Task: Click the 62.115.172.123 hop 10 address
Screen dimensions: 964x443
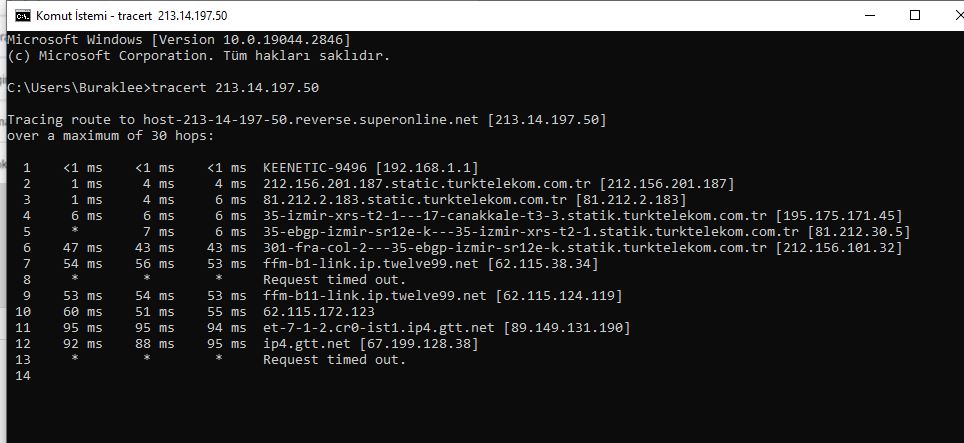Action: point(318,312)
